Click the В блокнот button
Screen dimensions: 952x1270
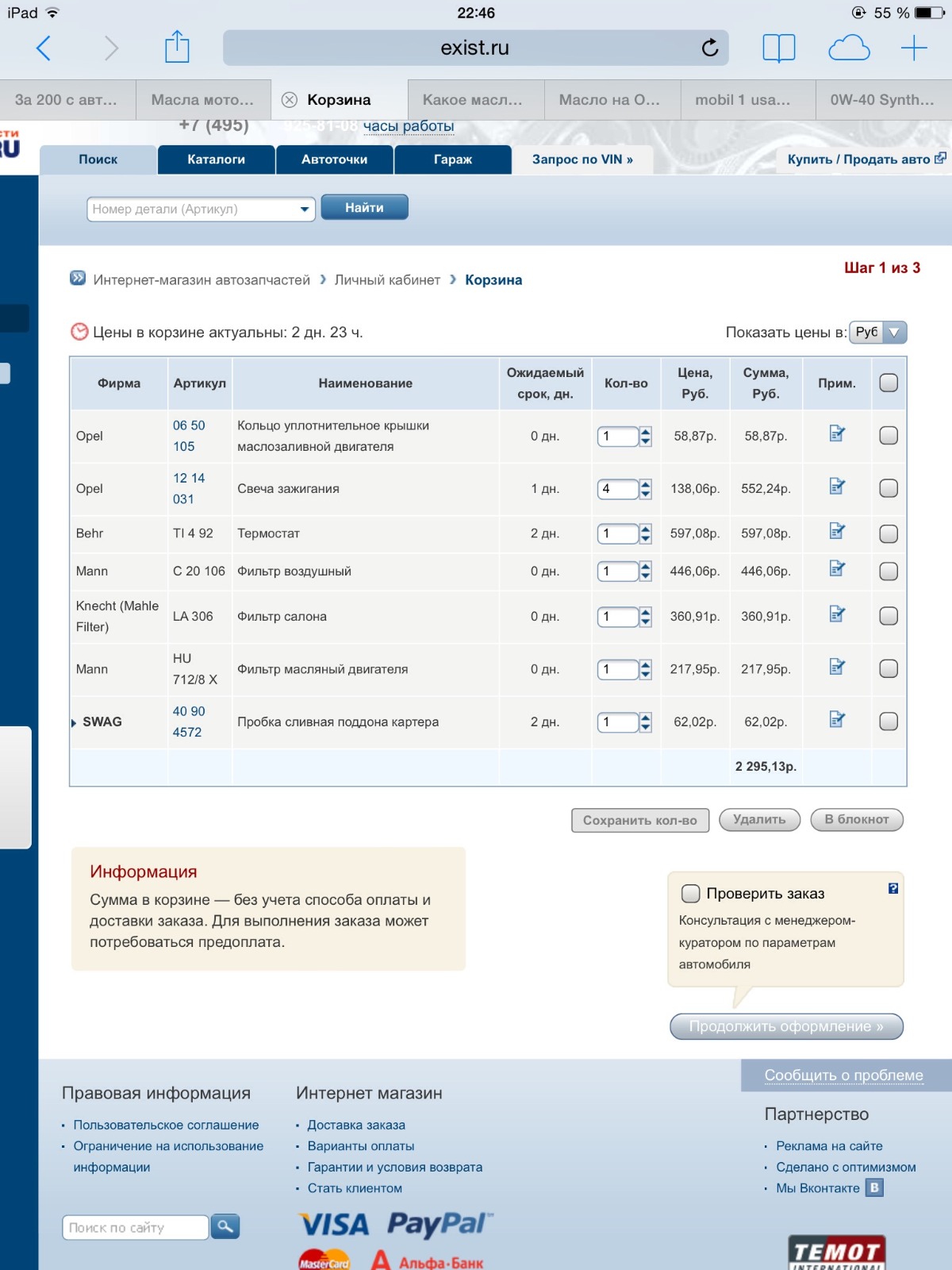pyautogui.click(x=857, y=819)
